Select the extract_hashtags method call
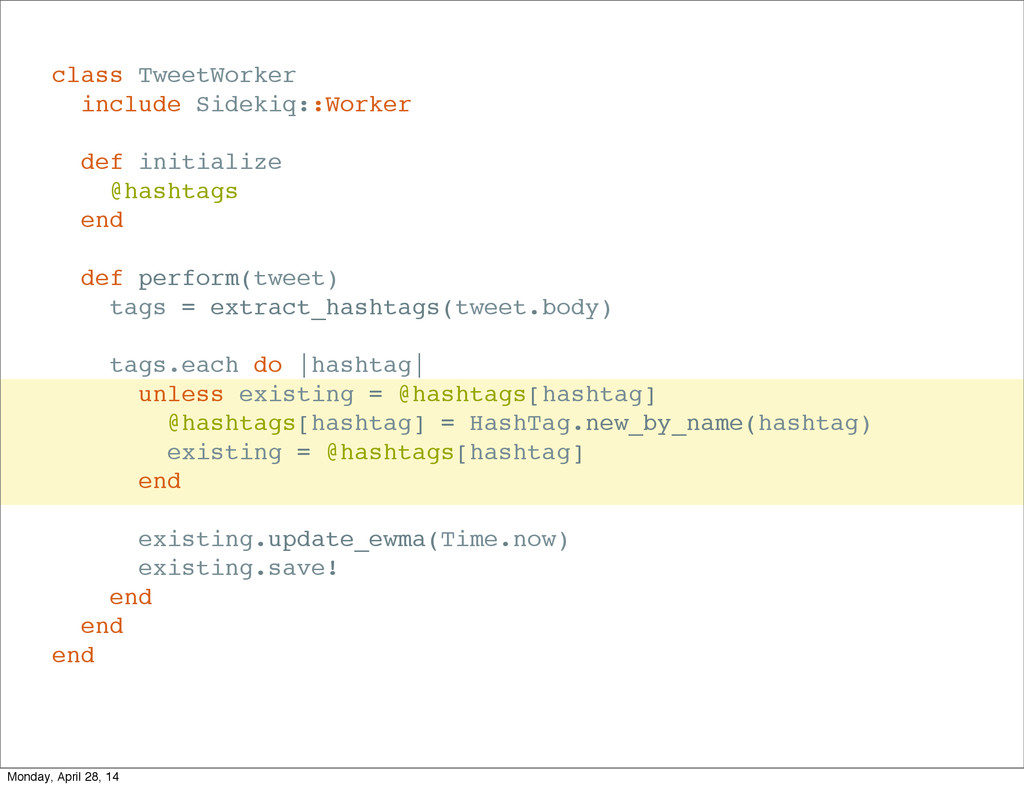This screenshot has height=788, width=1024. pos(325,307)
